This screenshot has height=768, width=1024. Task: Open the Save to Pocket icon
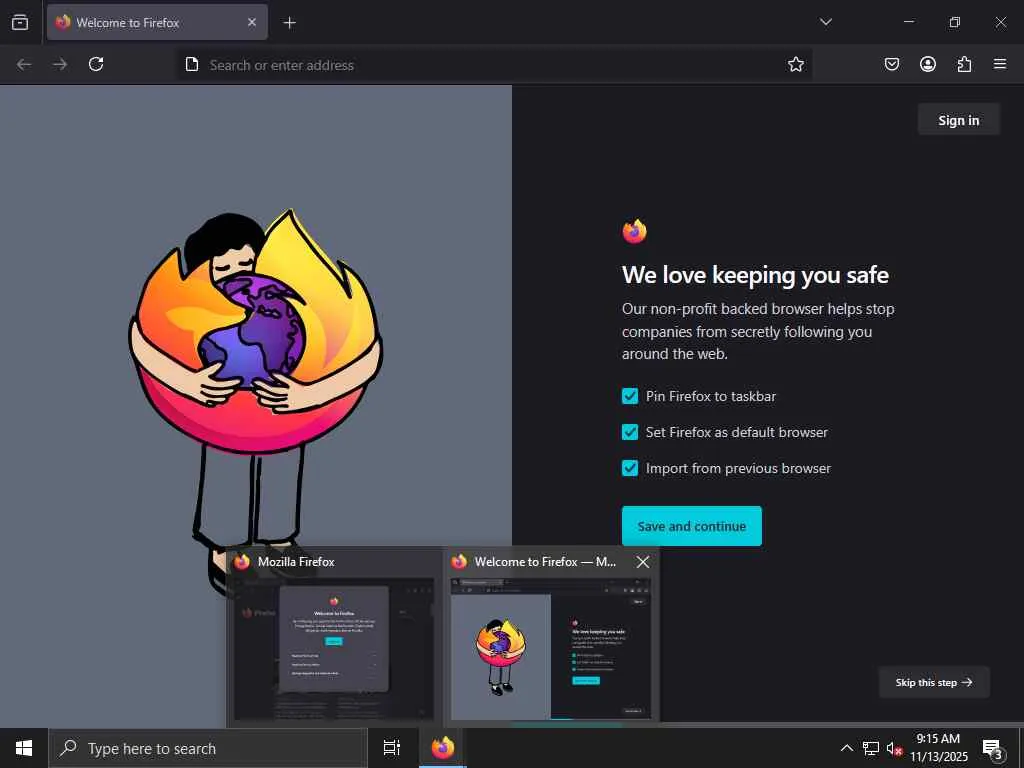point(891,64)
